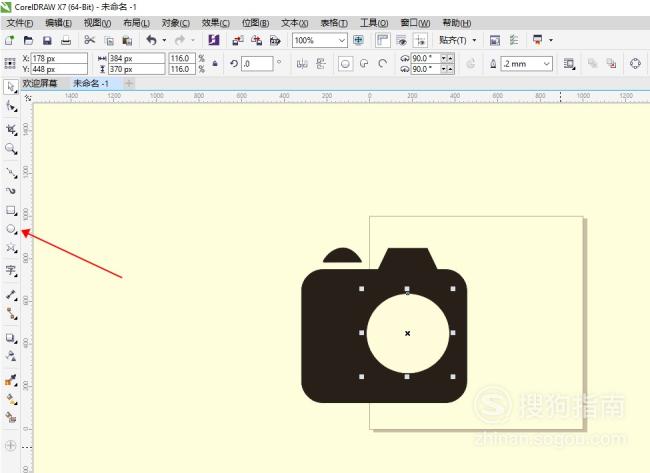The height and width of the screenshot is (473, 650).
Task: Select the Parallel Dimension tool
Action: coord(11,295)
